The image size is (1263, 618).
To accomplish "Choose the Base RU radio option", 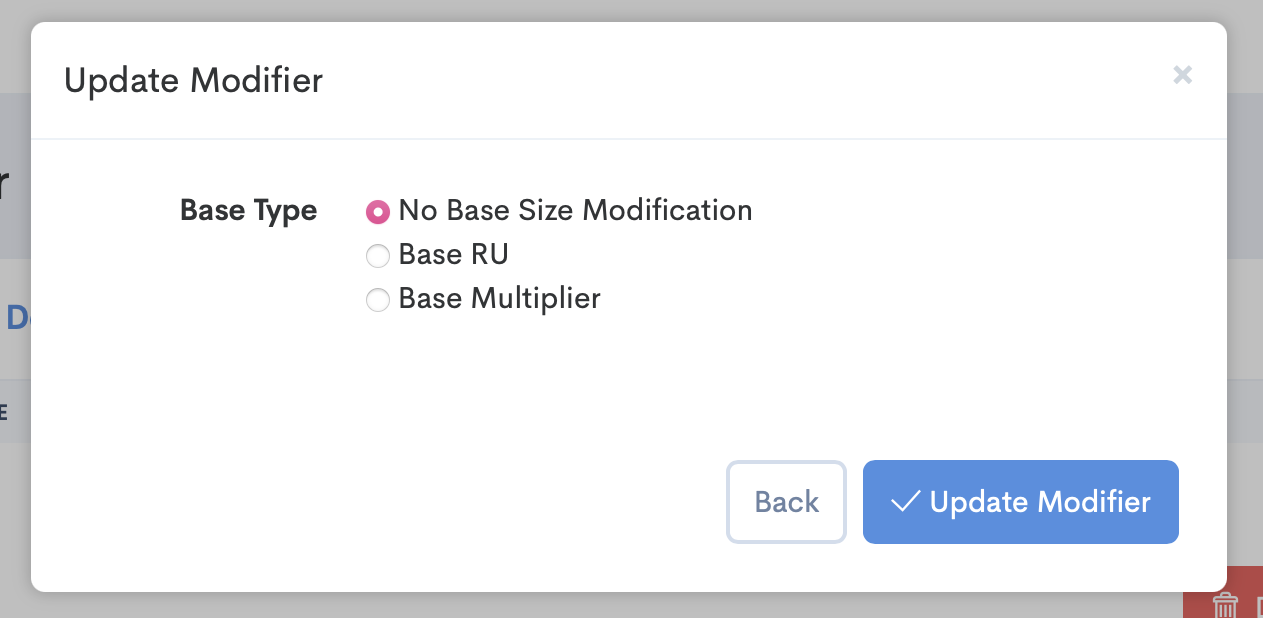I will (x=377, y=256).
